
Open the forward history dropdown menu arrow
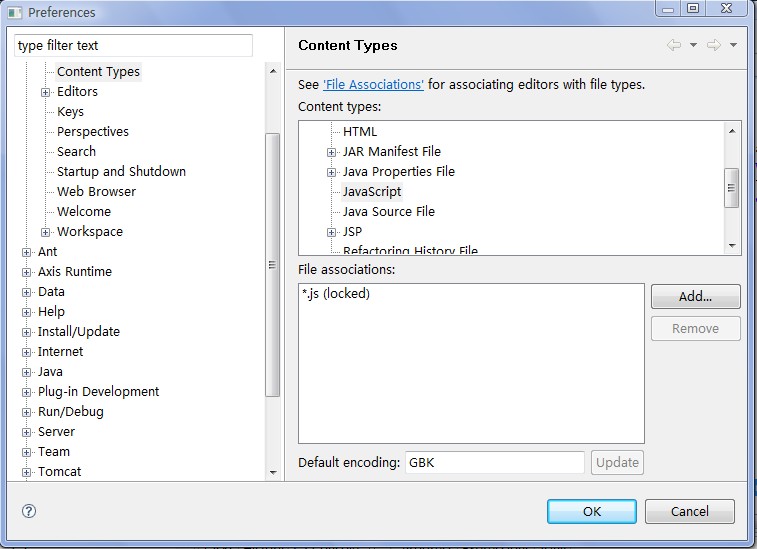click(x=733, y=45)
